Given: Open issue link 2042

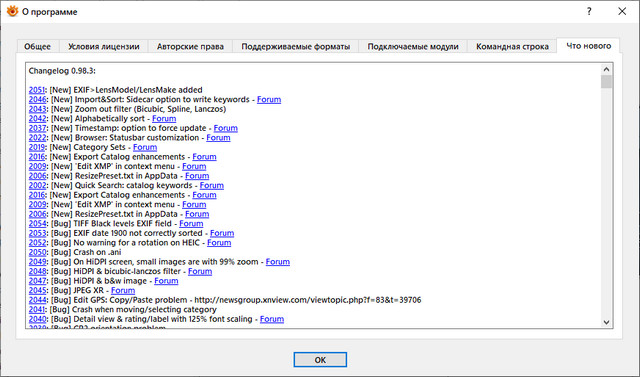Looking at the screenshot, I should (37, 119).
